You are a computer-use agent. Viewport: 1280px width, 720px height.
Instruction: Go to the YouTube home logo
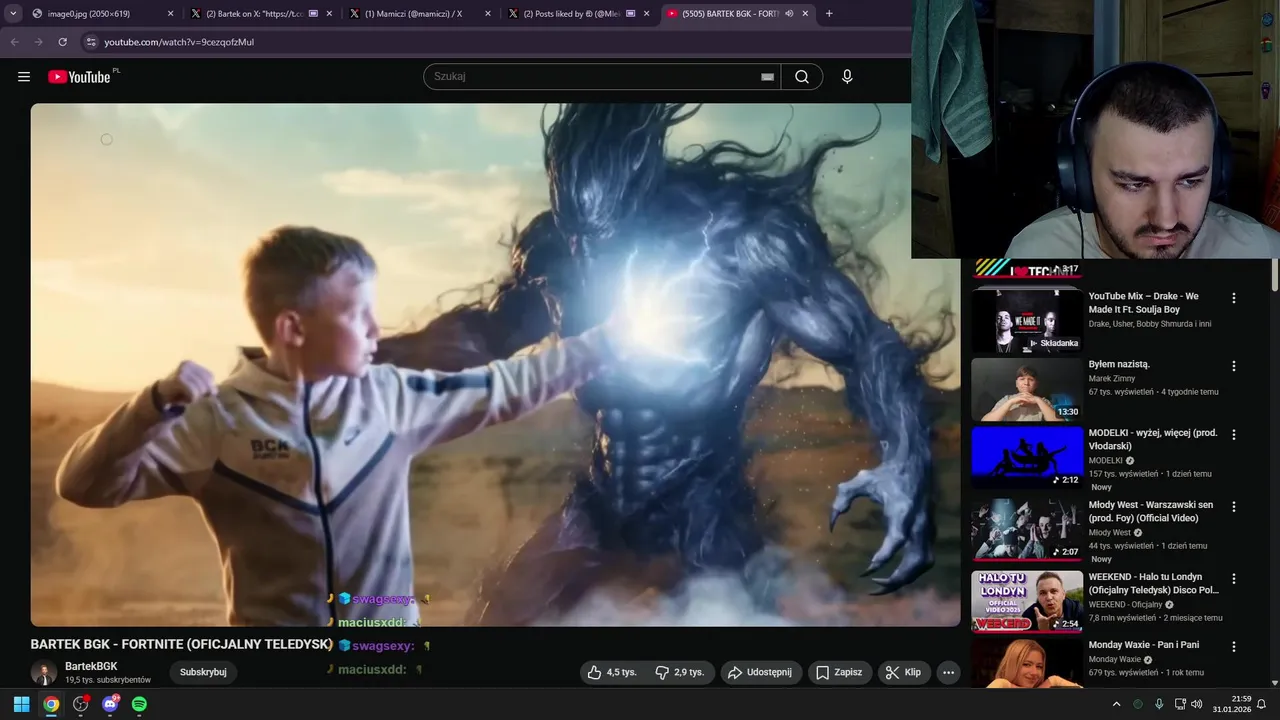pyautogui.click(x=79, y=77)
